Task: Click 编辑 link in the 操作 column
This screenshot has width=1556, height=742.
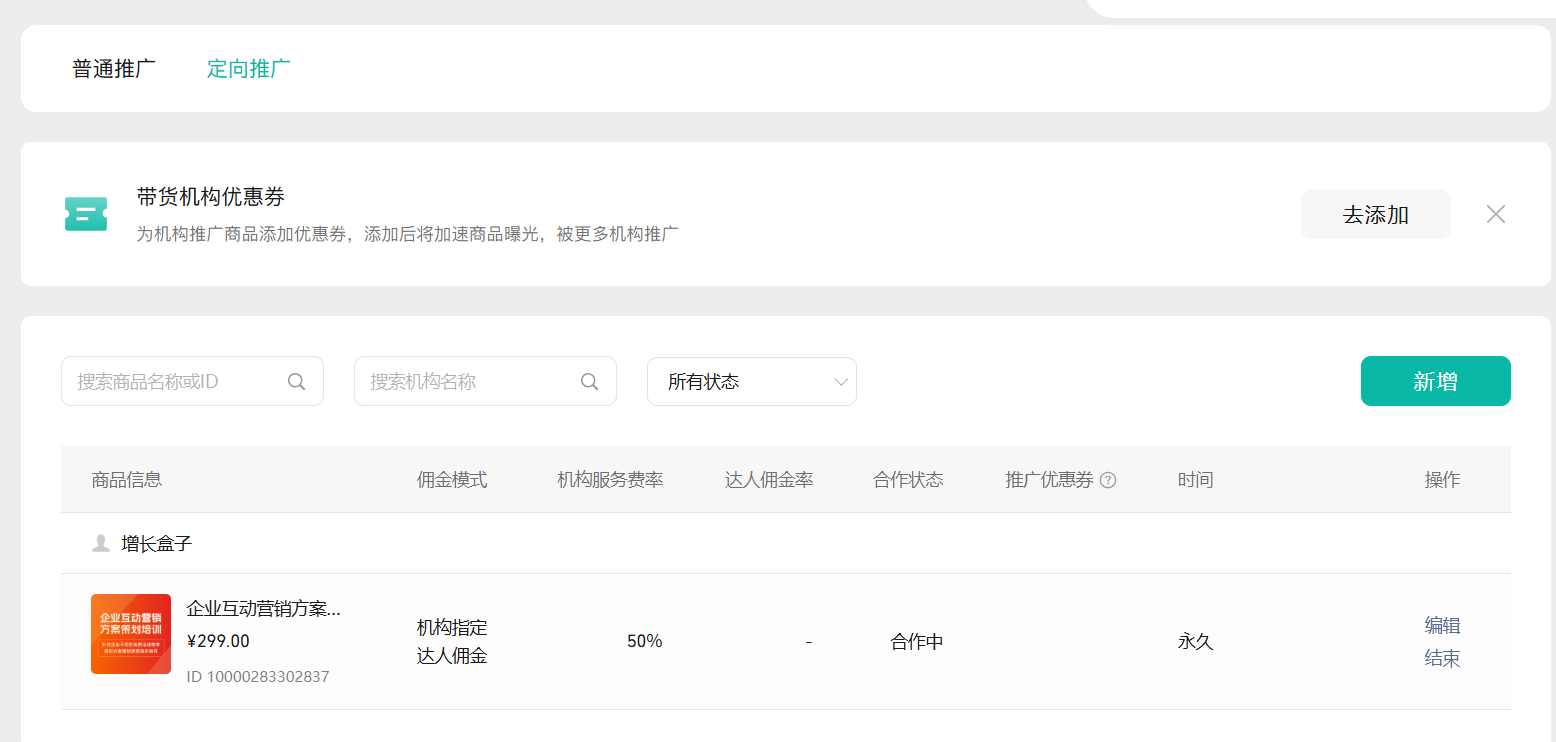Action: [x=1442, y=626]
